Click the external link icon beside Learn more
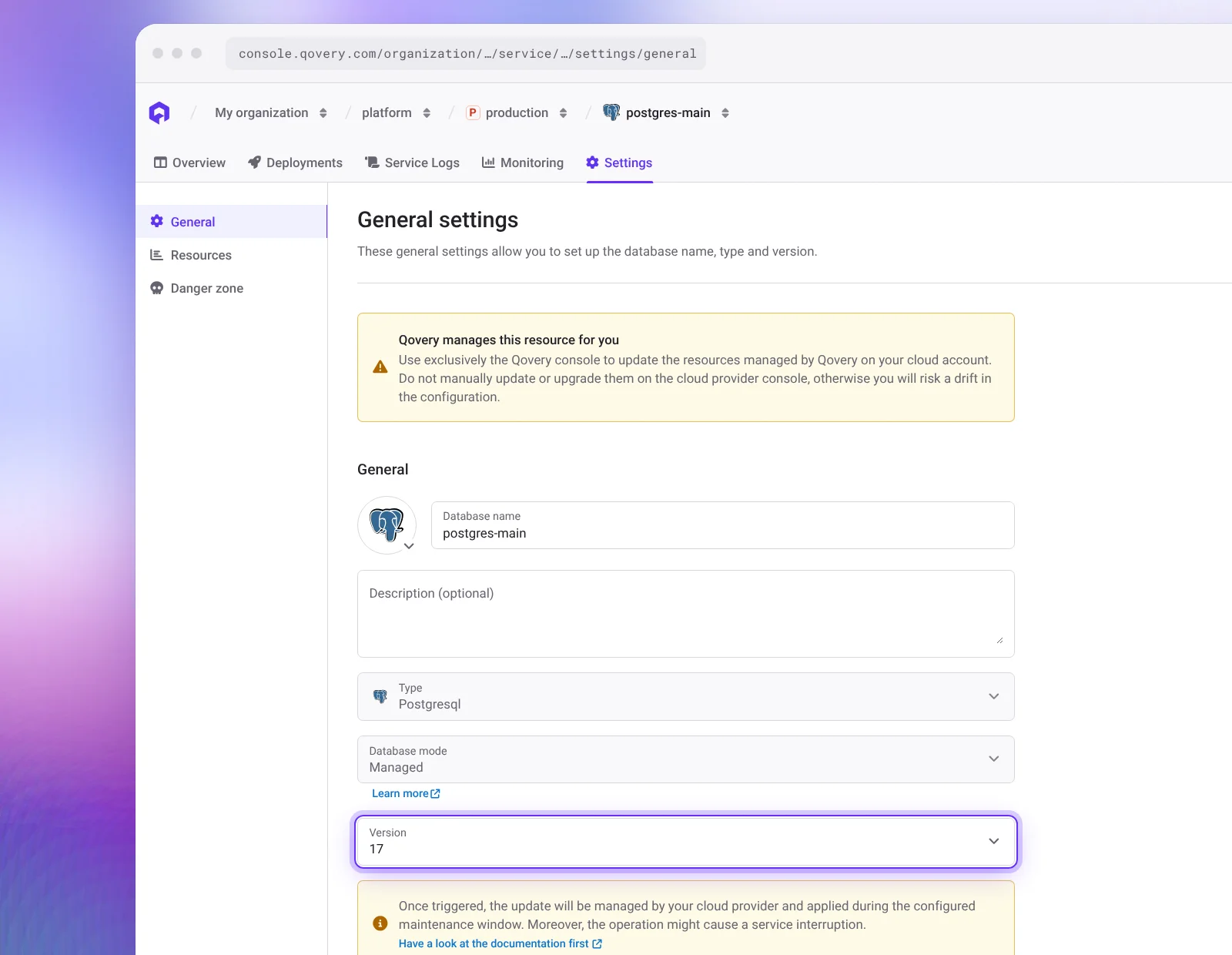This screenshot has height=955, width=1232. tap(435, 793)
